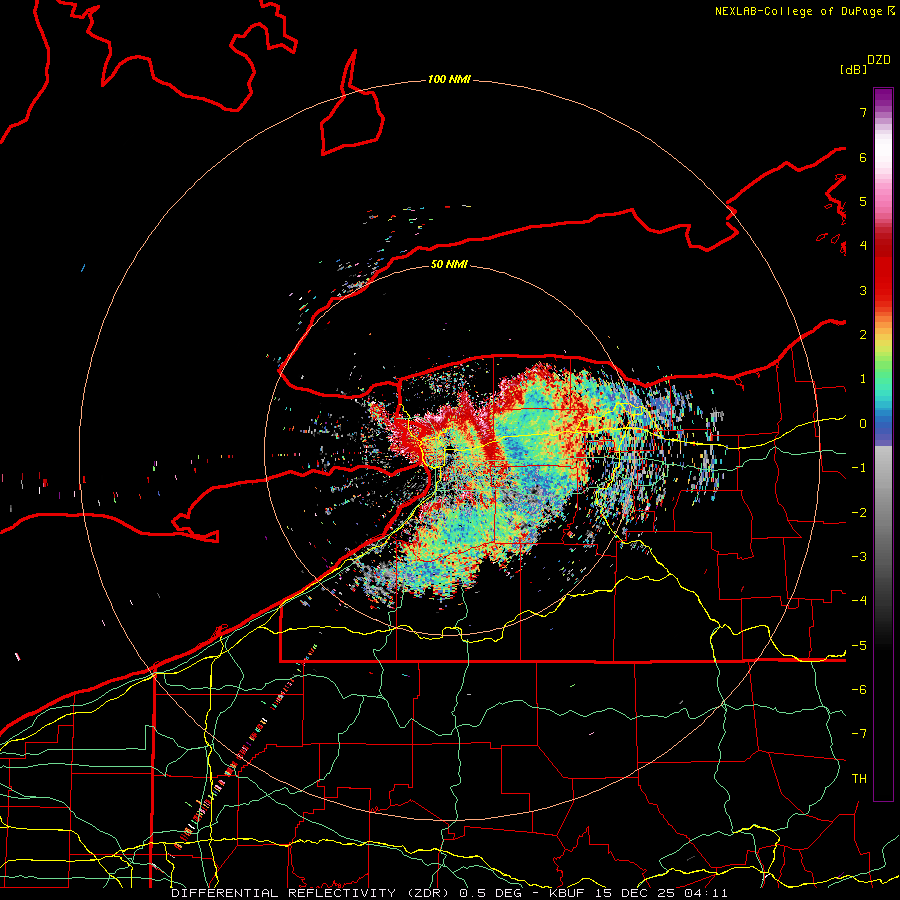Click the TH label on the color scale
Image resolution: width=900 pixels, height=900 pixels.
click(x=859, y=779)
